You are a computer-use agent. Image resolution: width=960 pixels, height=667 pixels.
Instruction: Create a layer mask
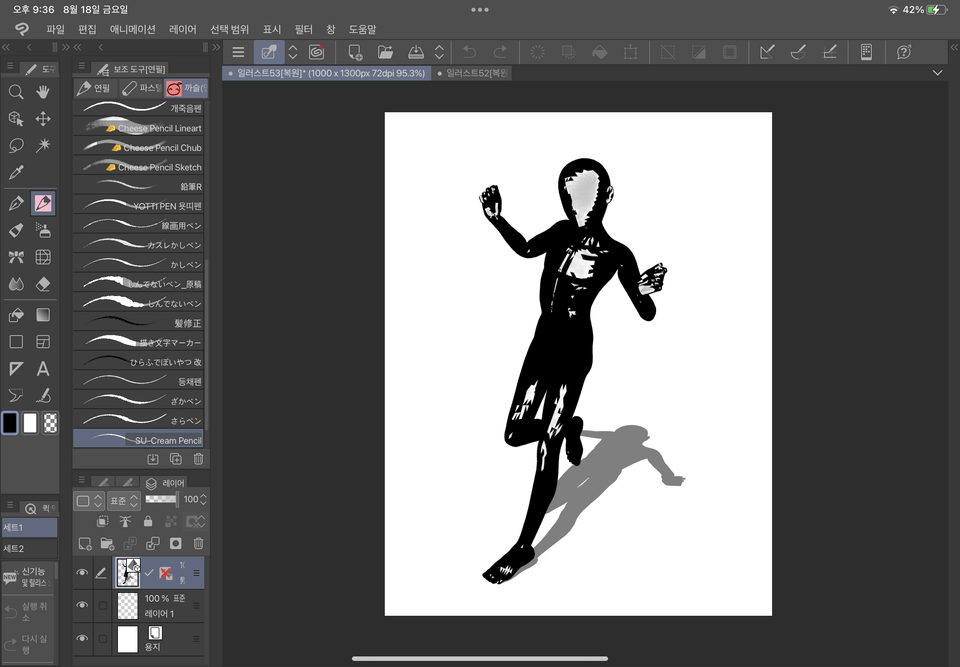(176, 544)
